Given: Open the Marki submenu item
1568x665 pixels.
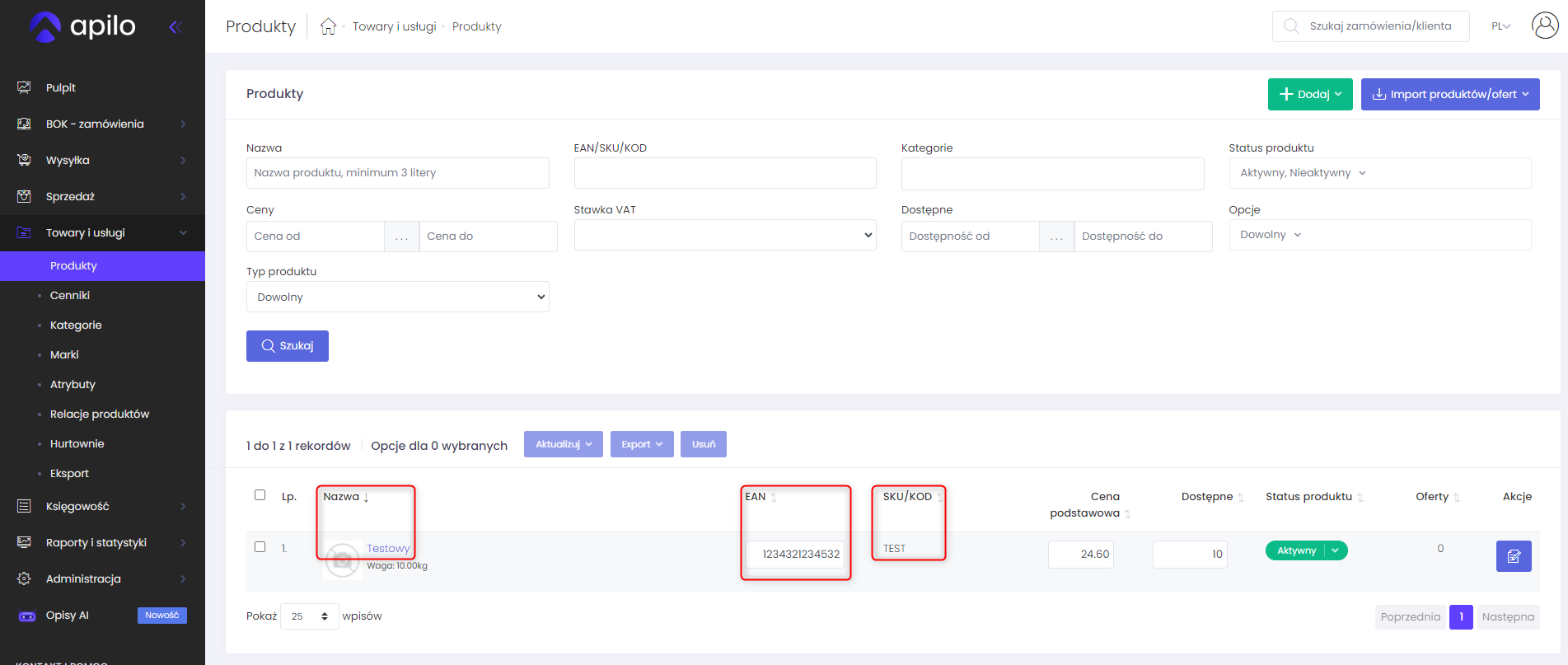Looking at the screenshot, I should [64, 354].
